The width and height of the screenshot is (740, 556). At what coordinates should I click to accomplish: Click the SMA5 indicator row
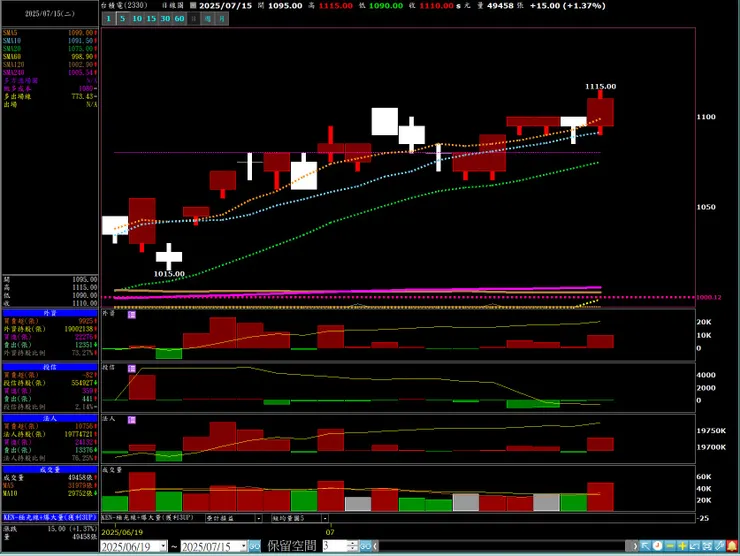point(50,33)
